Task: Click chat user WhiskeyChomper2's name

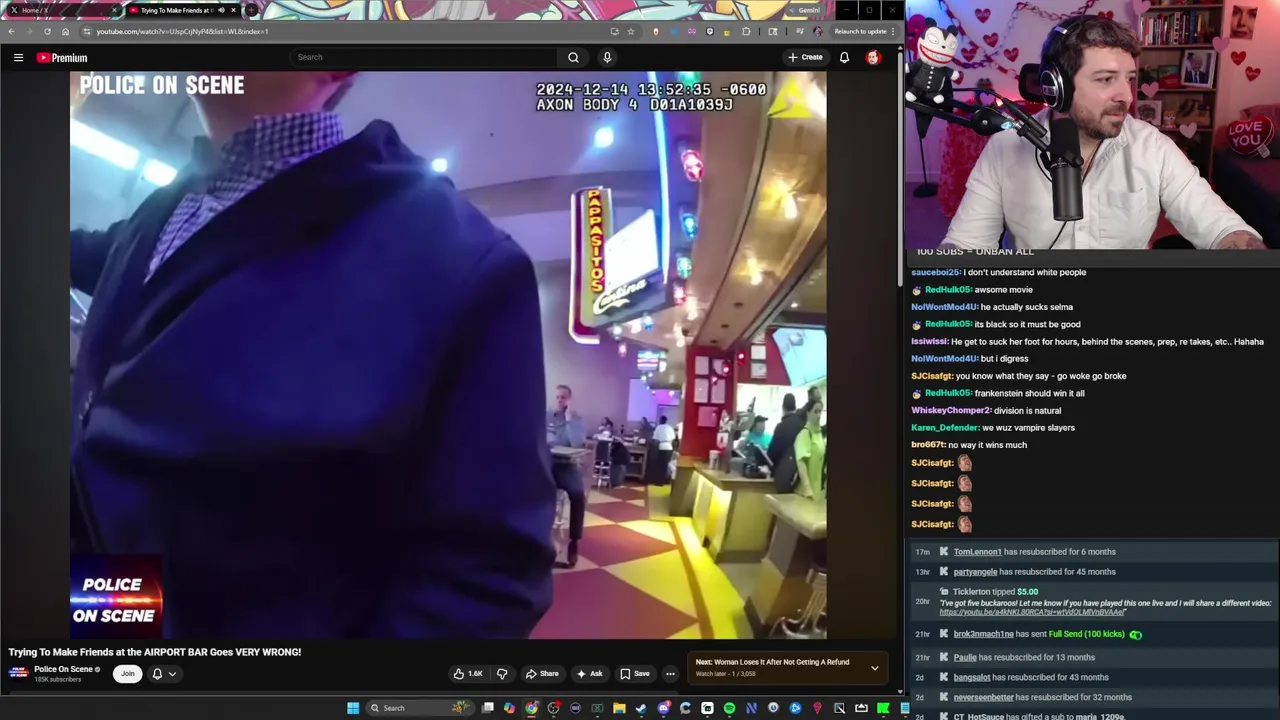Action: click(950, 411)
